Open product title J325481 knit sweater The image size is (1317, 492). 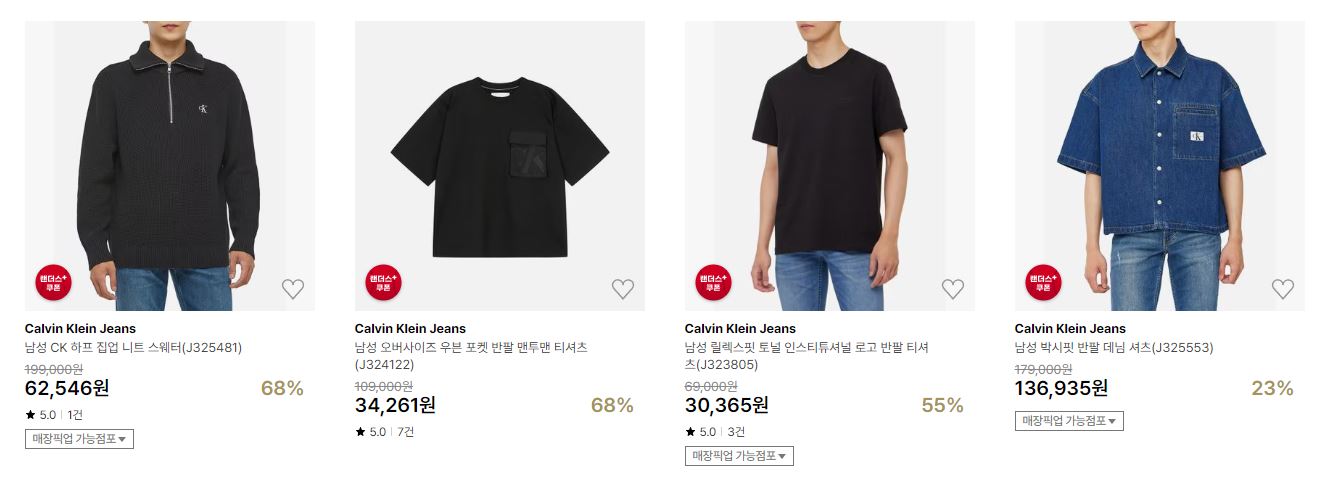pyautogui.click(x=133, y=348)
